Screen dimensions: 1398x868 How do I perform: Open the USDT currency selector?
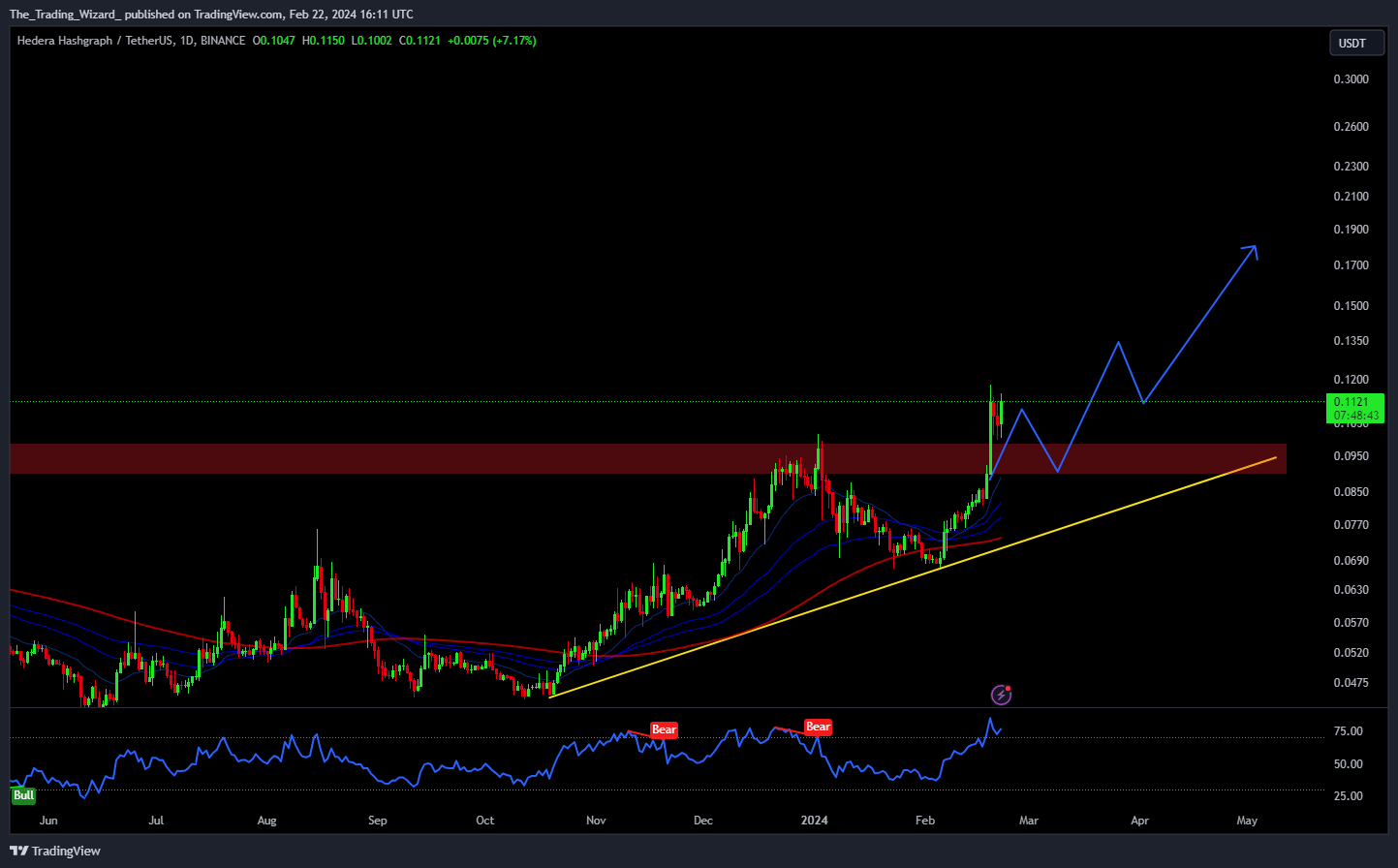(1356, 43)
